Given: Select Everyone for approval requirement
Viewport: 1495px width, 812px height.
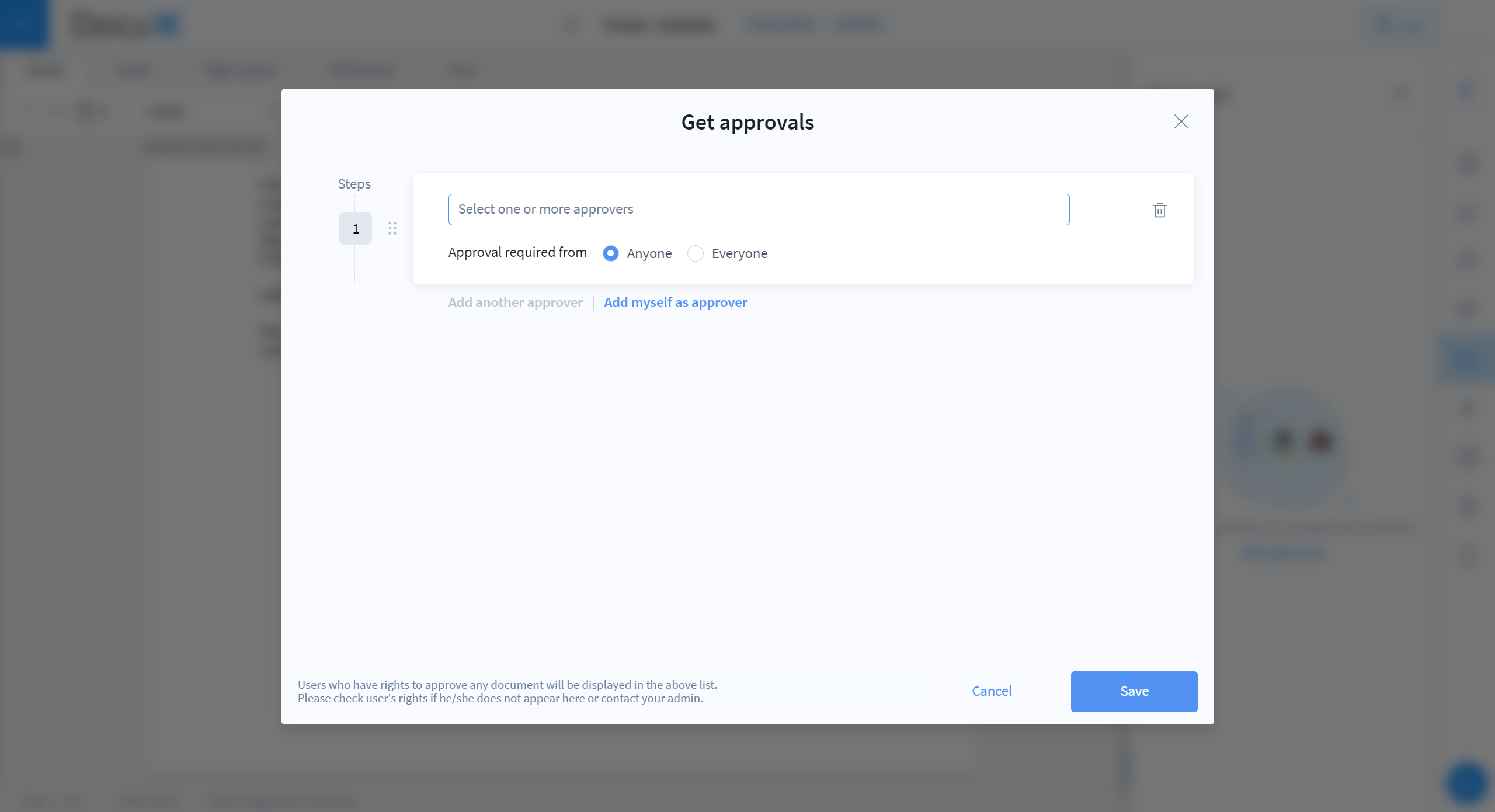Looking at the screenshot, I should (695, 253).
